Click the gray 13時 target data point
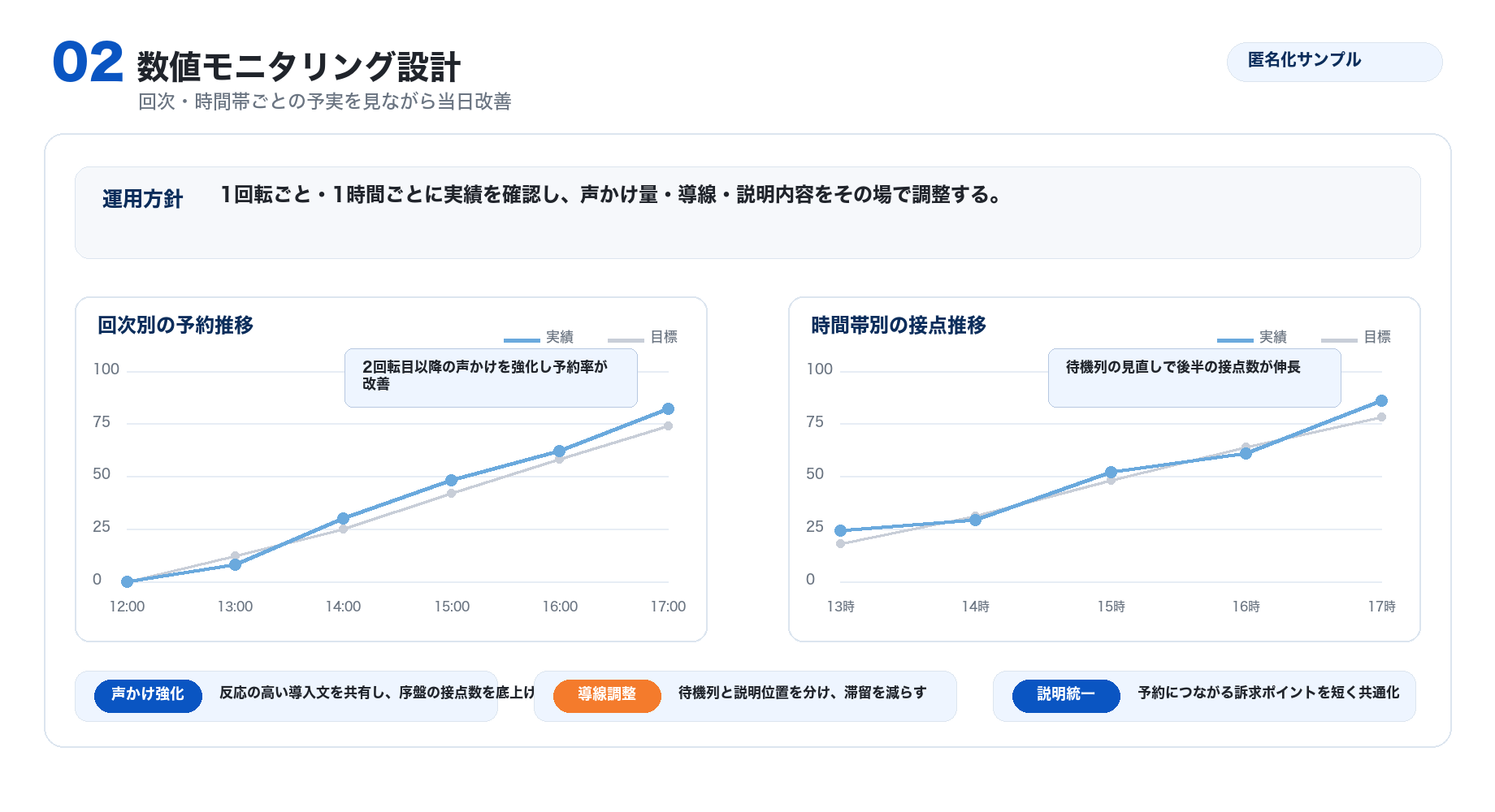 coord(840,543)
